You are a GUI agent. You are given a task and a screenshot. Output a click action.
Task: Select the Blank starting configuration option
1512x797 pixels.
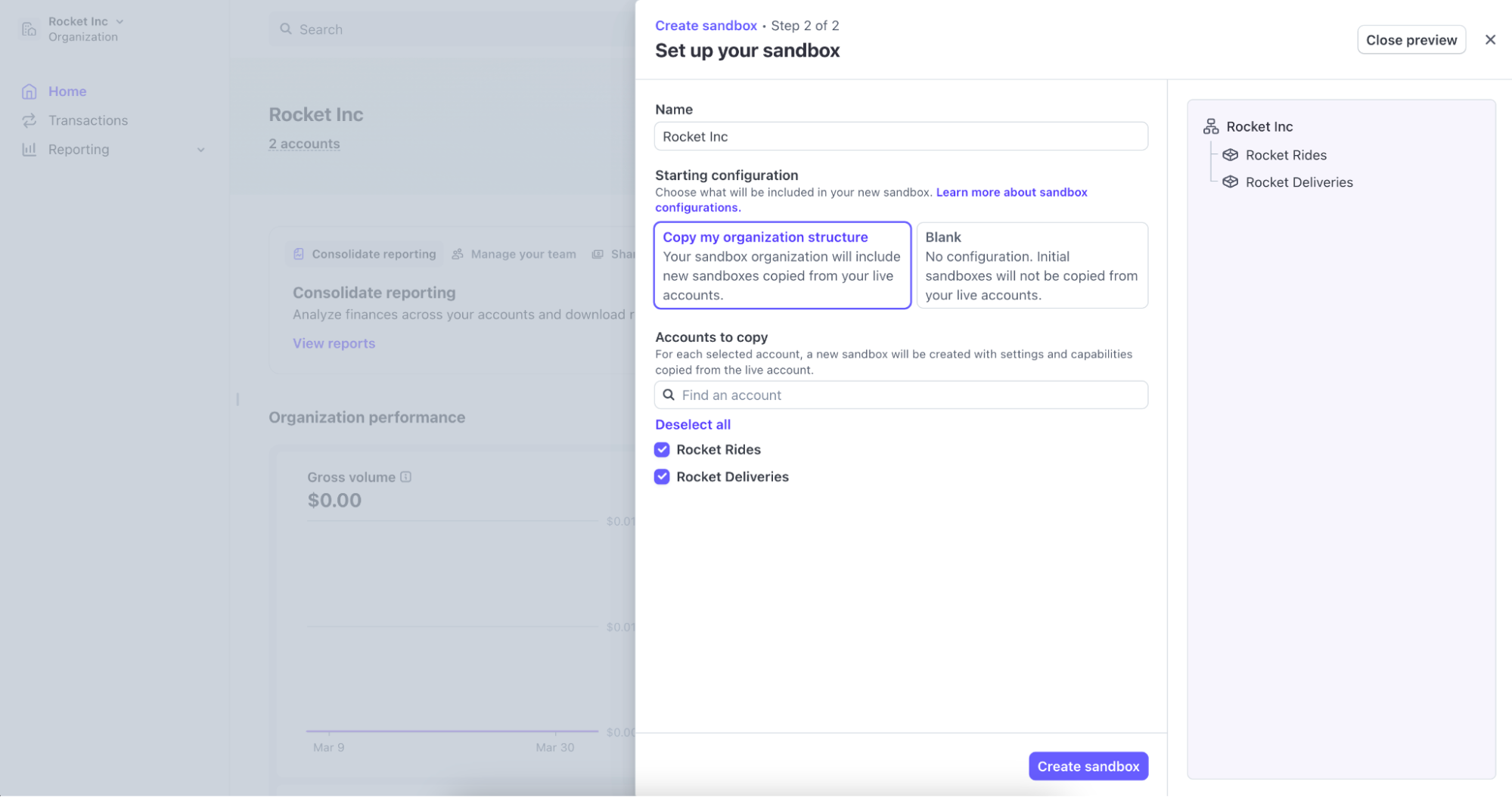click(1032, 265)
